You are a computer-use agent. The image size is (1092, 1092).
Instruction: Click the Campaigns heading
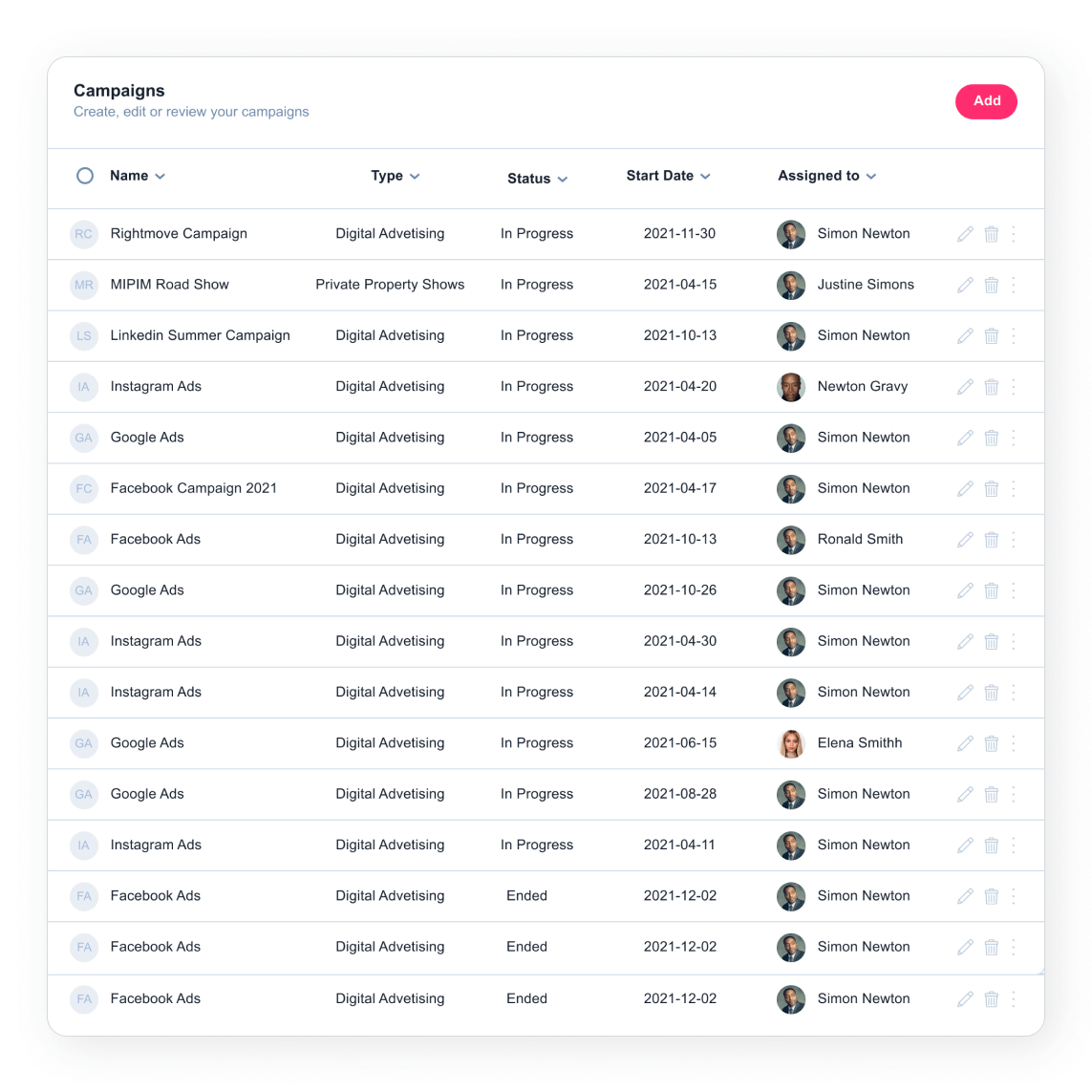119,91
